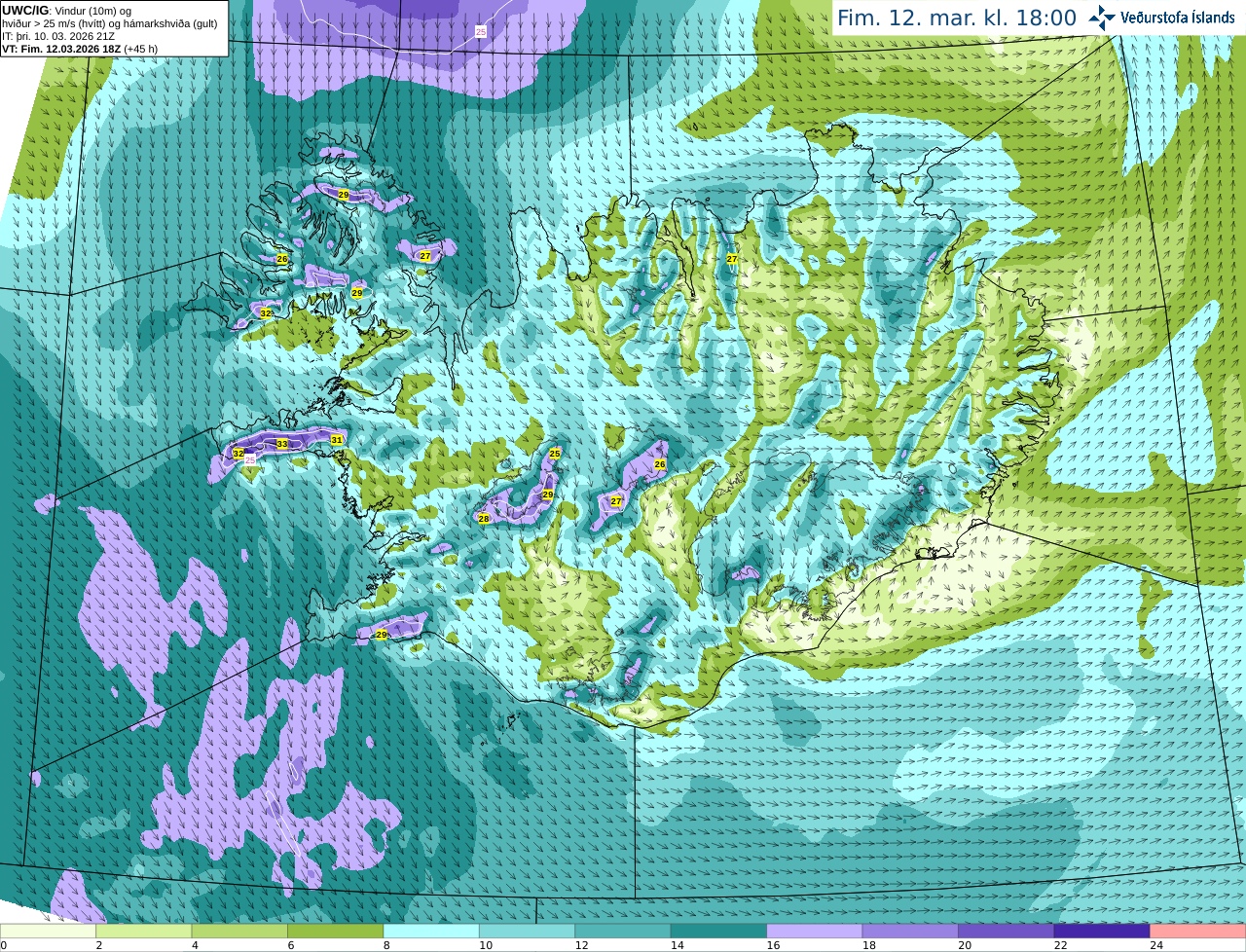This screenshot has height=952, width=1246.
Task: Click the Veðurstofa Íslands logo icon
Action: [x=1102, y=18]
